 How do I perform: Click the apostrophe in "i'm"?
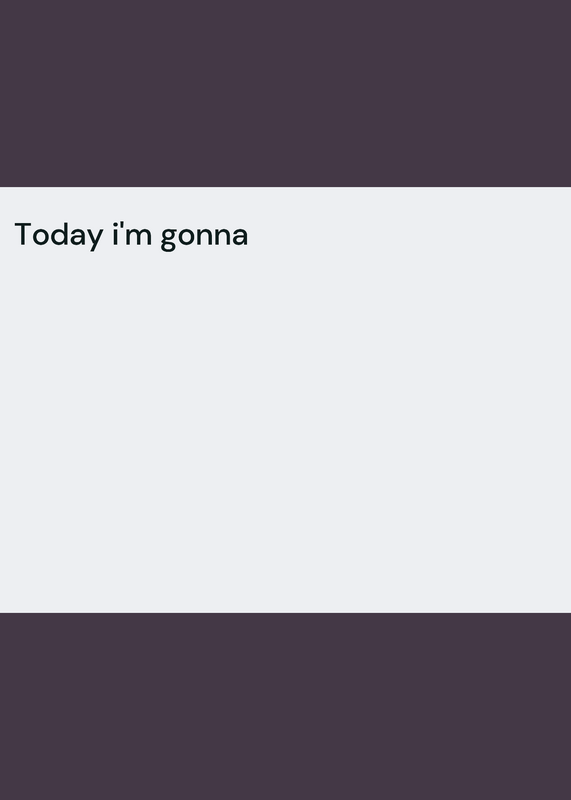[121, 227]
